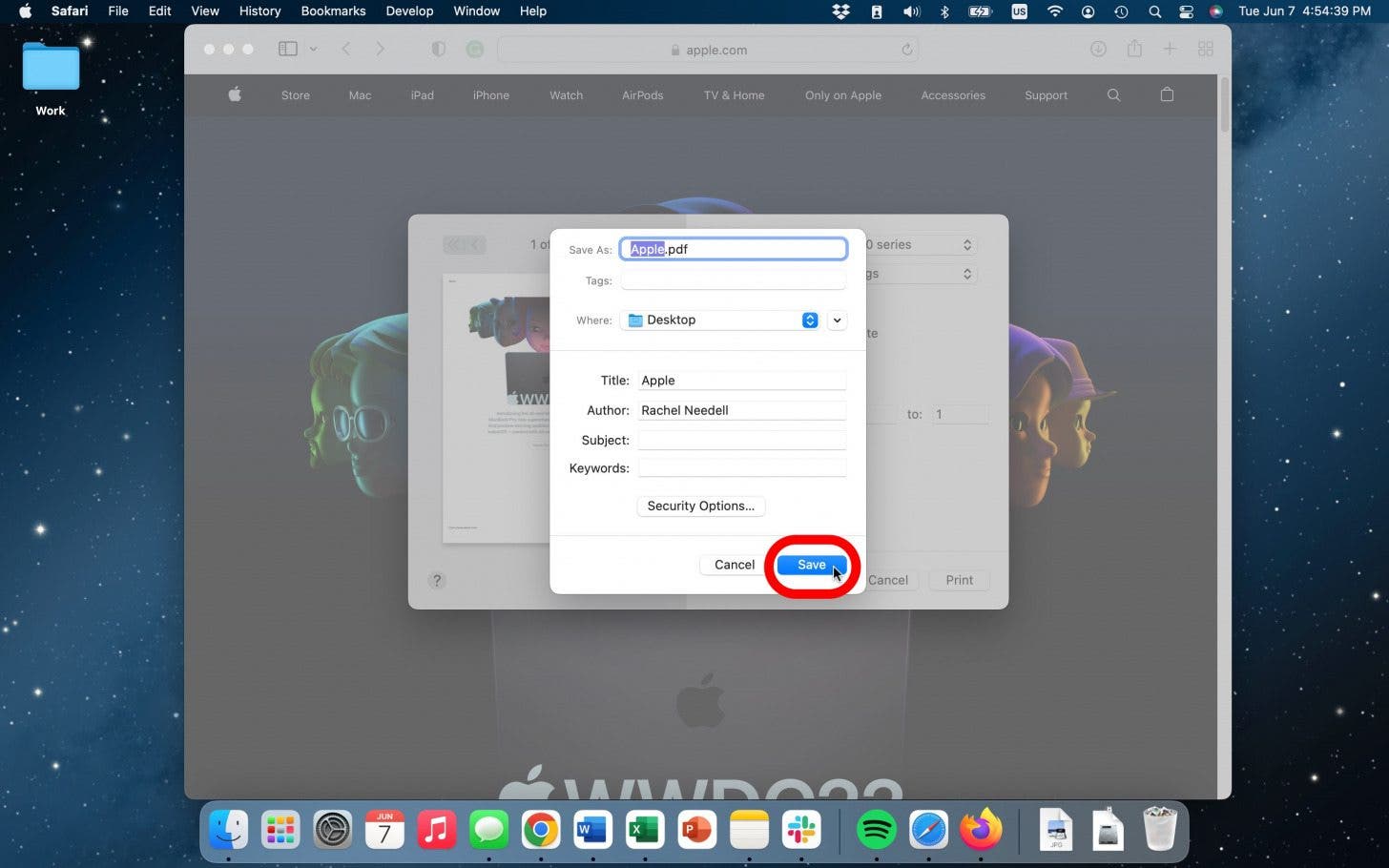
Task: Expand the save dialog with the chevron button
Action: click(x=837, y=320)
